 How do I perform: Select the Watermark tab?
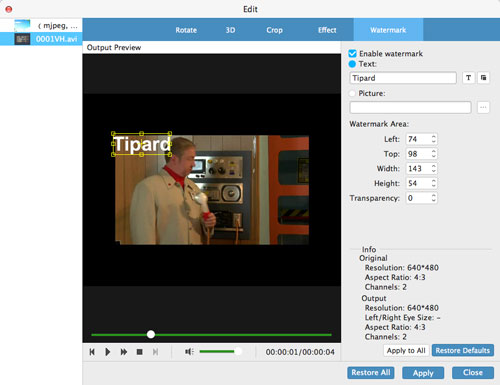tap(388, 30)
